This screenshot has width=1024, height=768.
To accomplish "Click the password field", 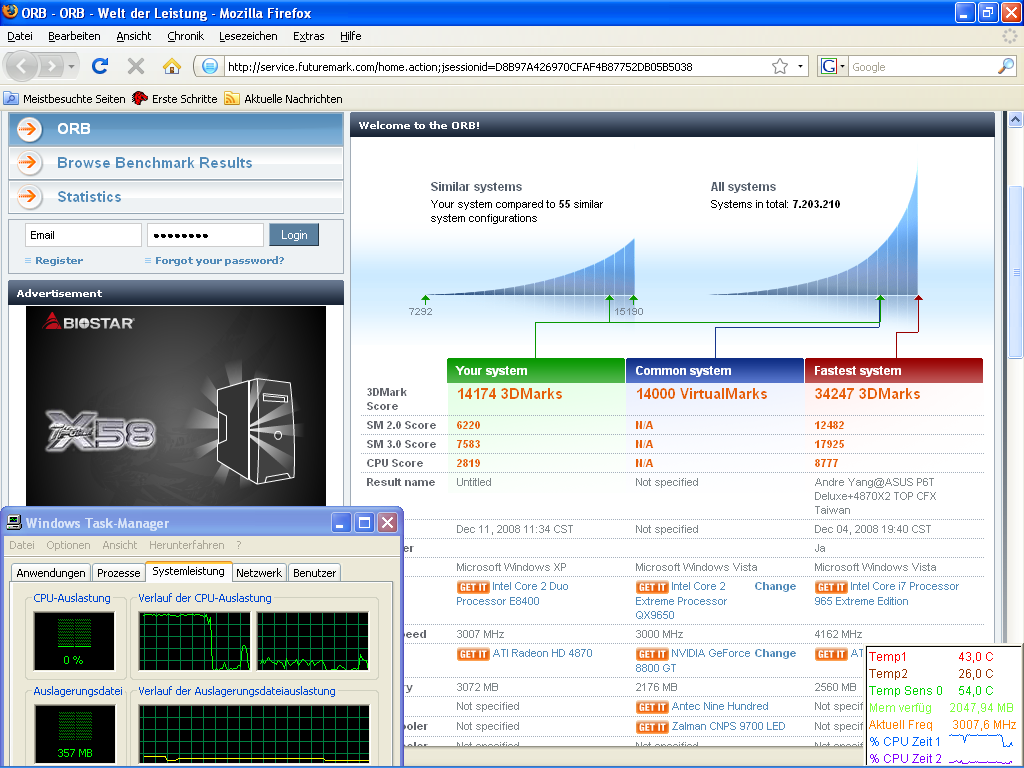I will coord(205,235).
